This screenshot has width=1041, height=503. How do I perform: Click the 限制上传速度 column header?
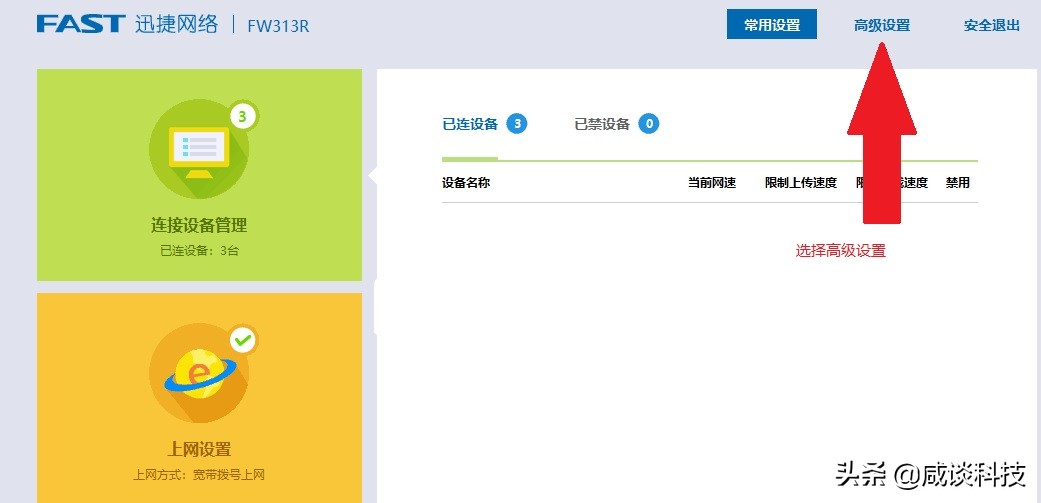(x=801, y=182)
